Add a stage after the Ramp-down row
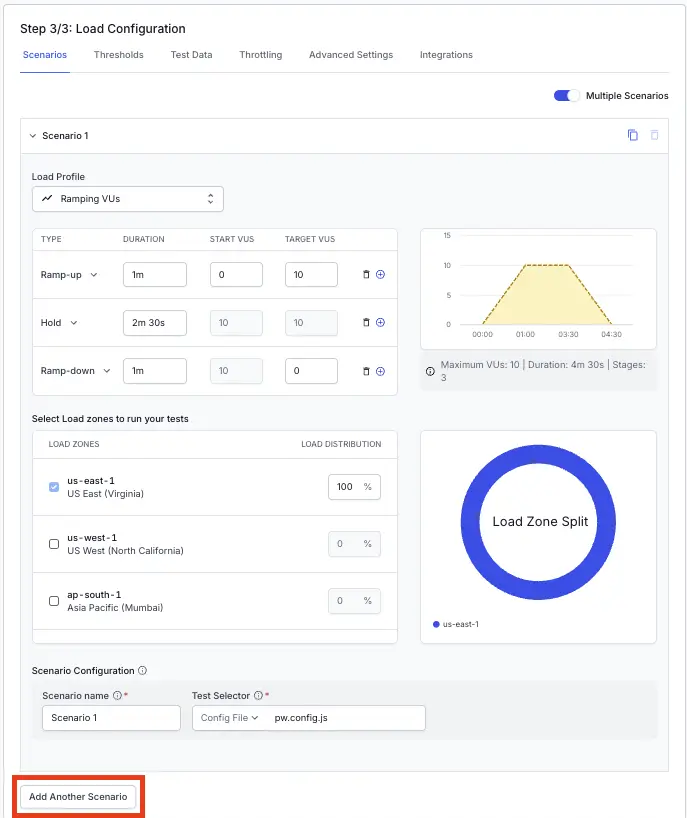 (x=380, y=371)
